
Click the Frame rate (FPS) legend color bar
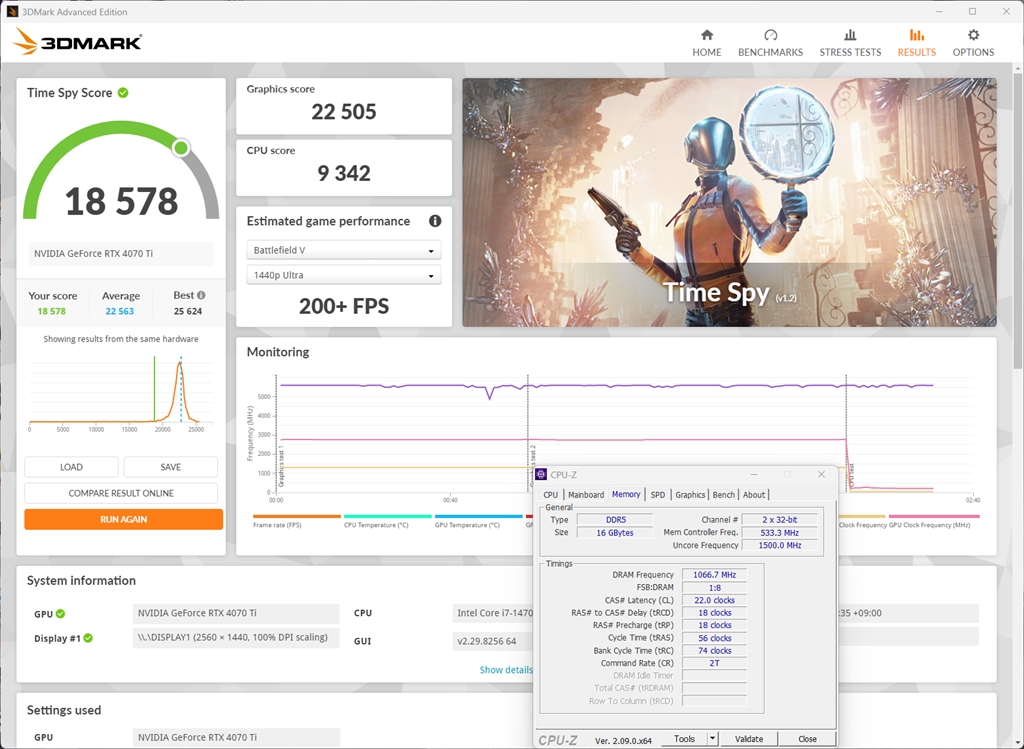(296, 517)
